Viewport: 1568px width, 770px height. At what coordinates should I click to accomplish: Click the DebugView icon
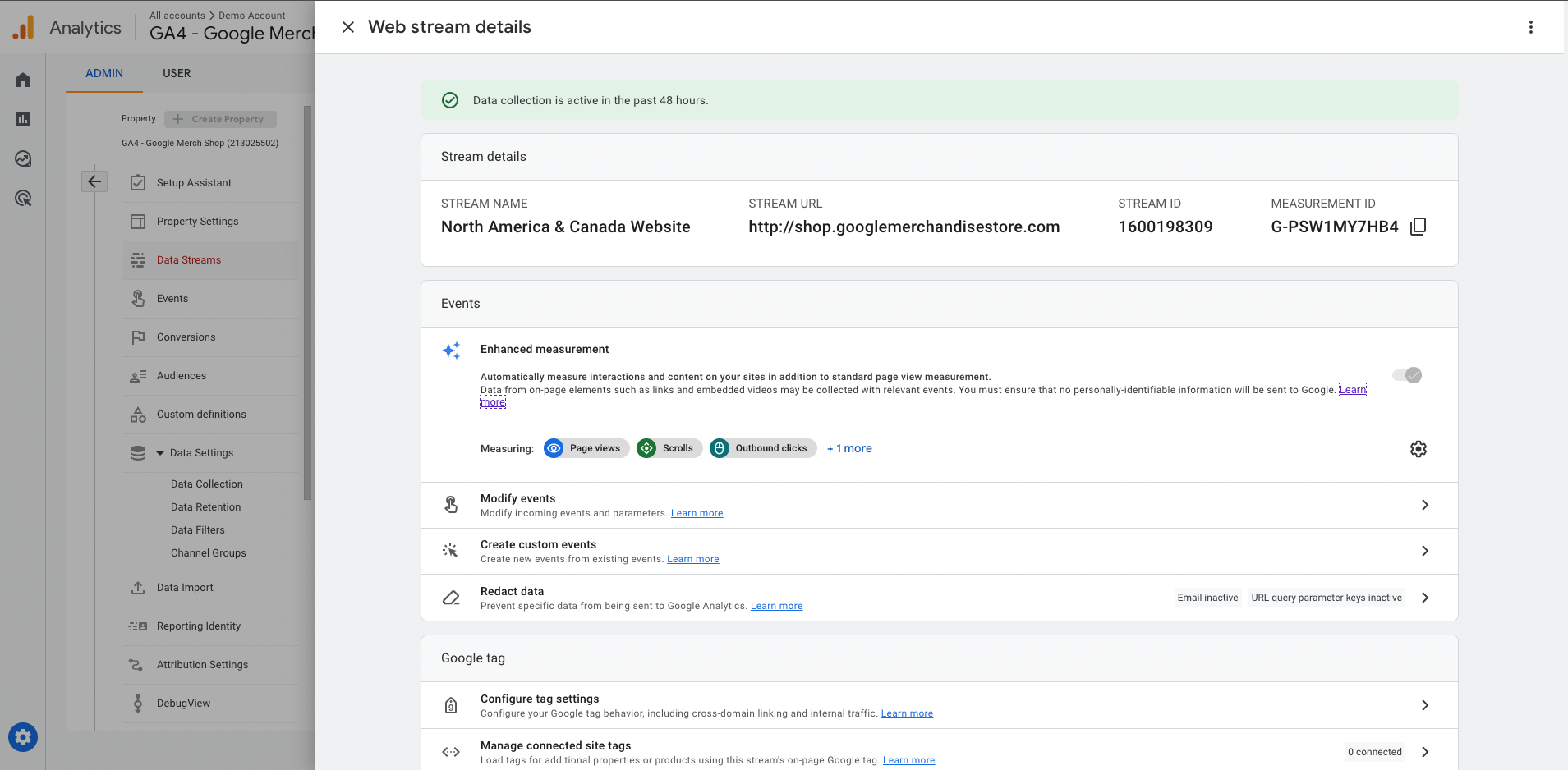[x=138, y=704]
